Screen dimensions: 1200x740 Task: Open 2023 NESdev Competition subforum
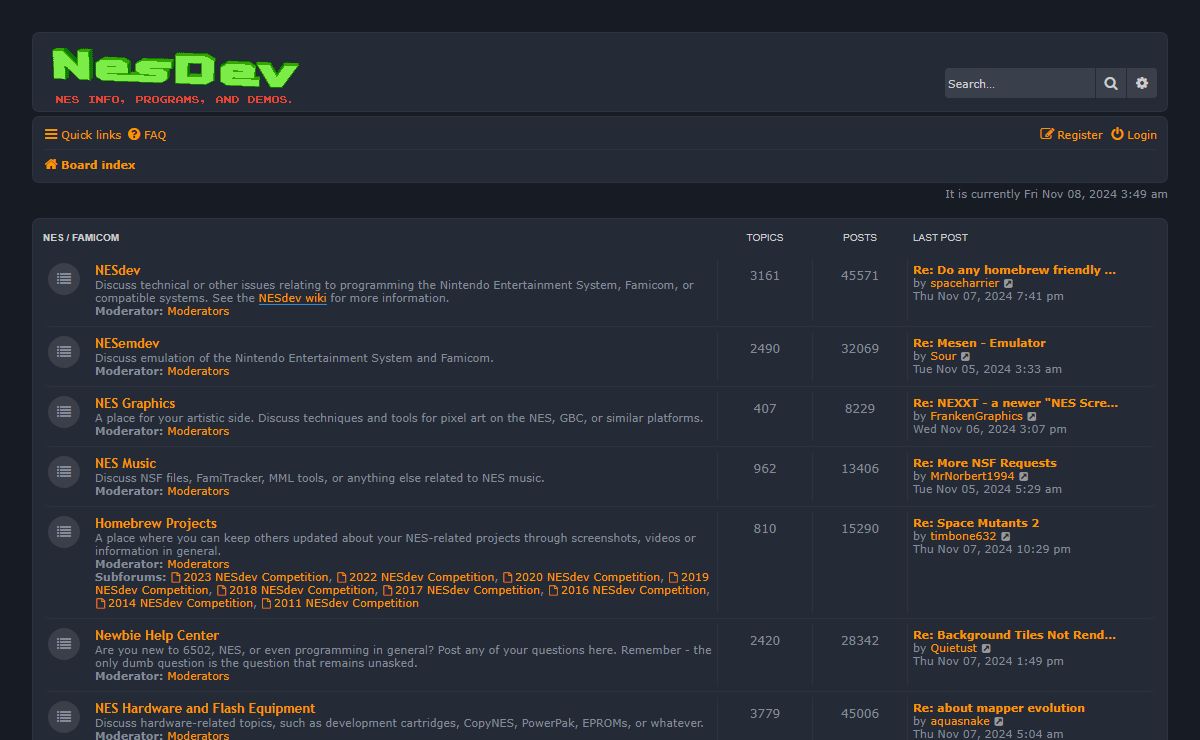(249, 577)
